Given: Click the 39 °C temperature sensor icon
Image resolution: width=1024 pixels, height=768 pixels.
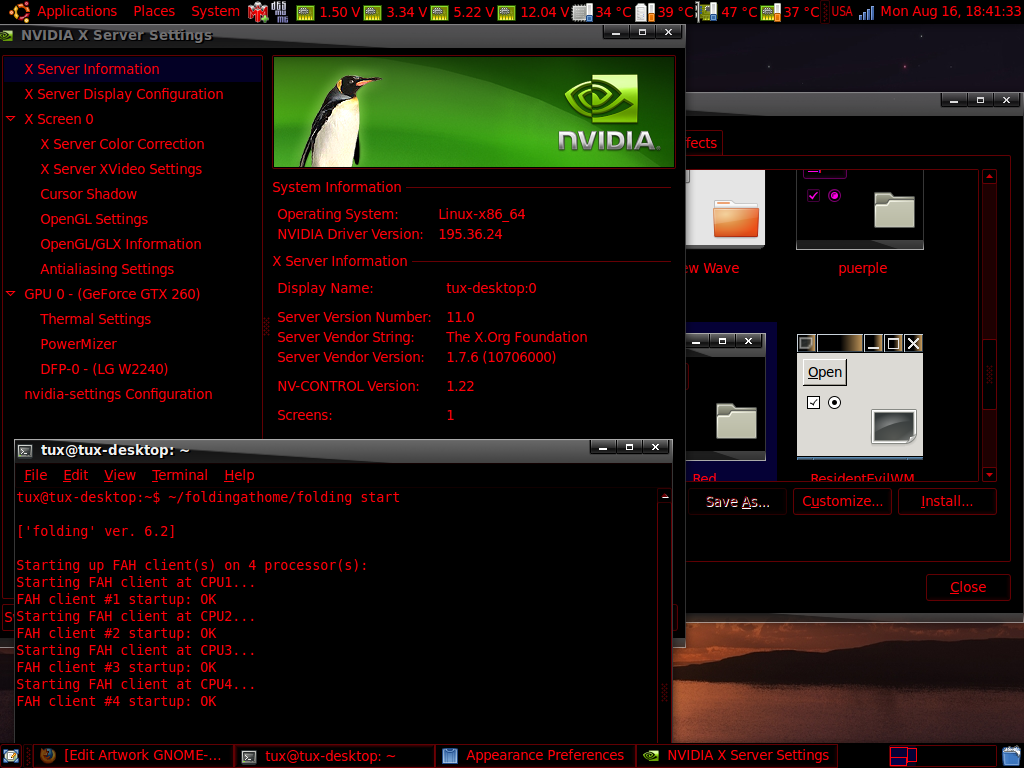Looking at the screenshot, I should (645, 12).
